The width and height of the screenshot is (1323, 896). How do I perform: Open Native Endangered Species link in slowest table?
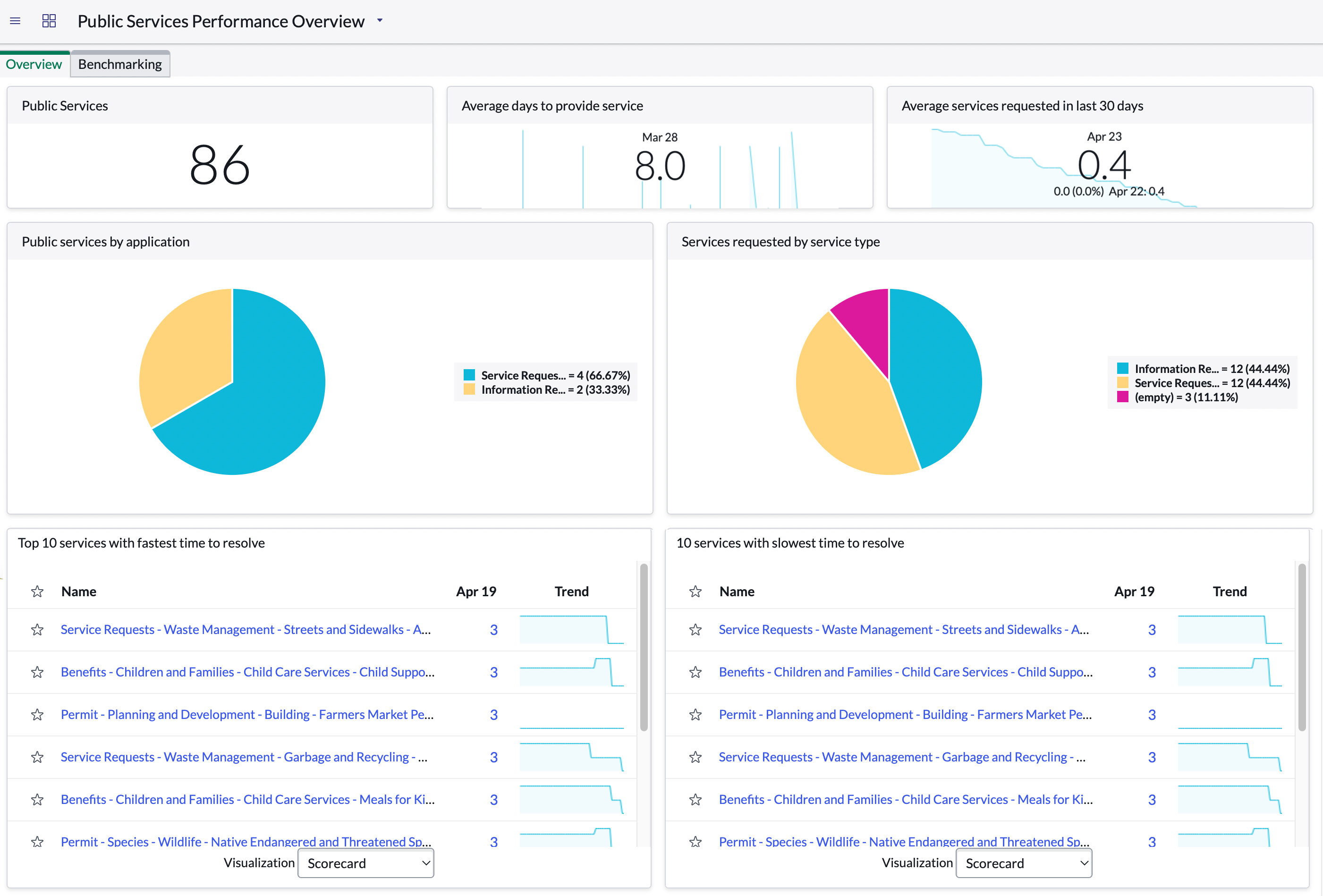(x=904, y=841)
